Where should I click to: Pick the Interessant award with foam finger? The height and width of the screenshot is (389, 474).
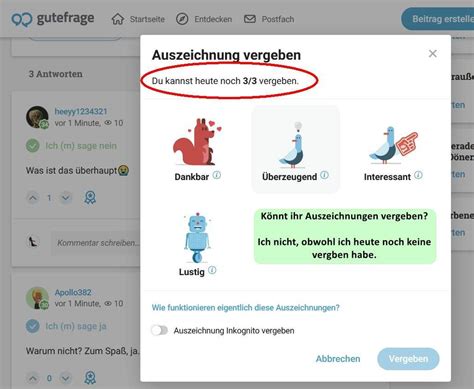click(x=393, y=149)
